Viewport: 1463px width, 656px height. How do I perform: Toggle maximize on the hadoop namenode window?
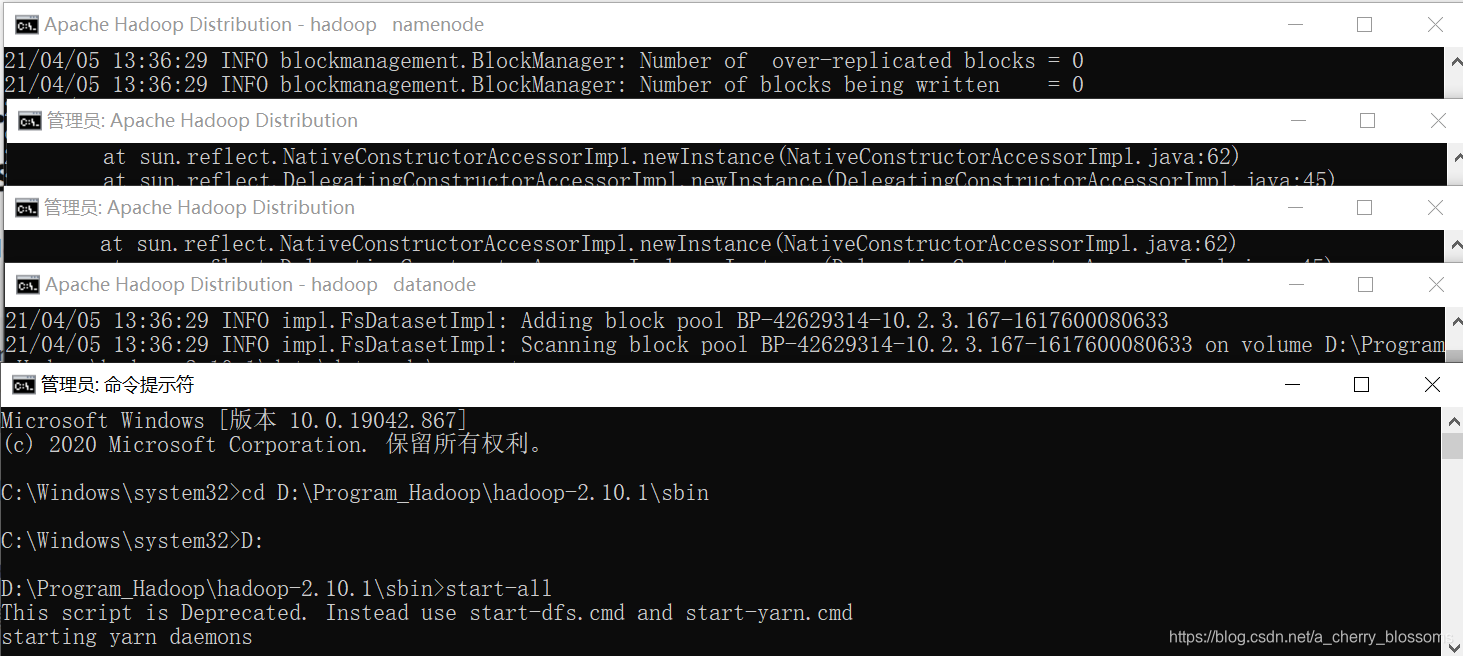click(1364, 24)
